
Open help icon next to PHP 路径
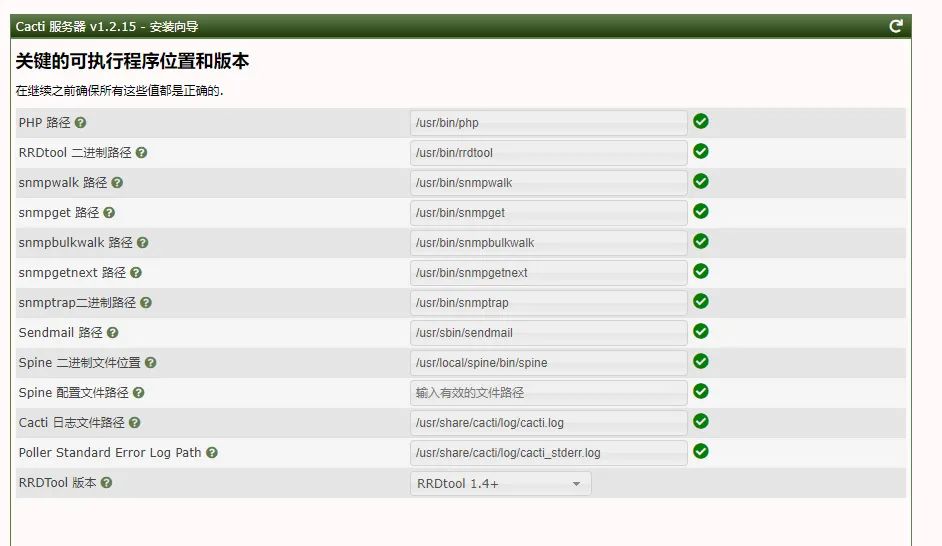(81, 123)
